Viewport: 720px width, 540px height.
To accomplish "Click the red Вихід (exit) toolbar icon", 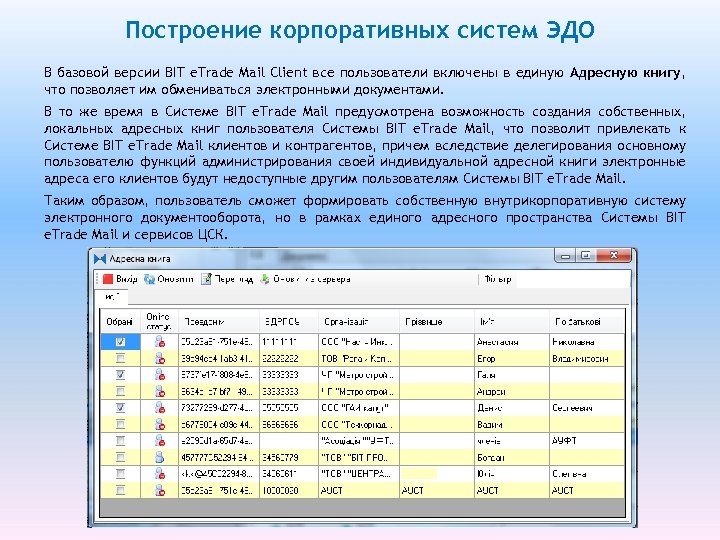I will [108, 279].
